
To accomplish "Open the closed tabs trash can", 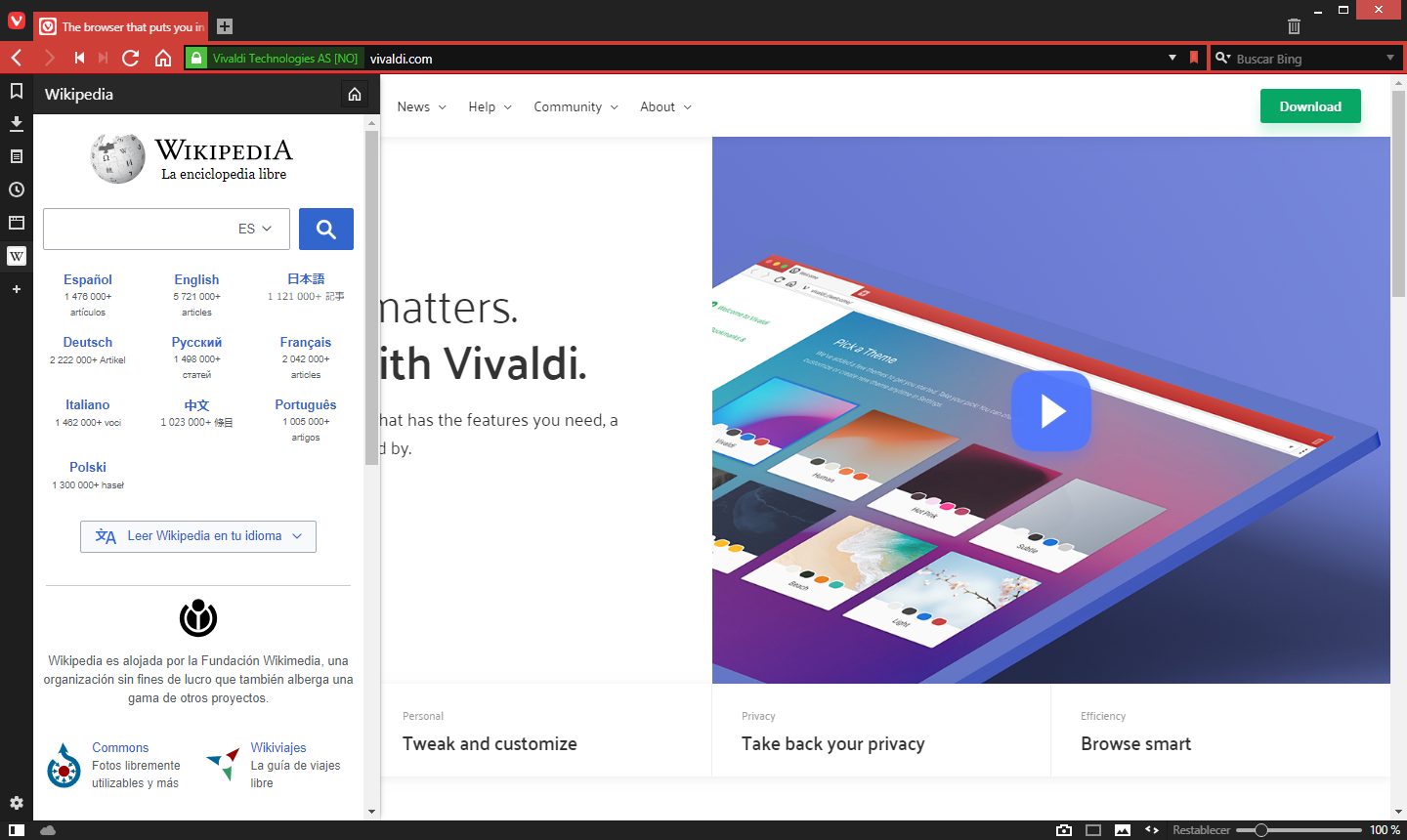I will [x=1294, y=26].
